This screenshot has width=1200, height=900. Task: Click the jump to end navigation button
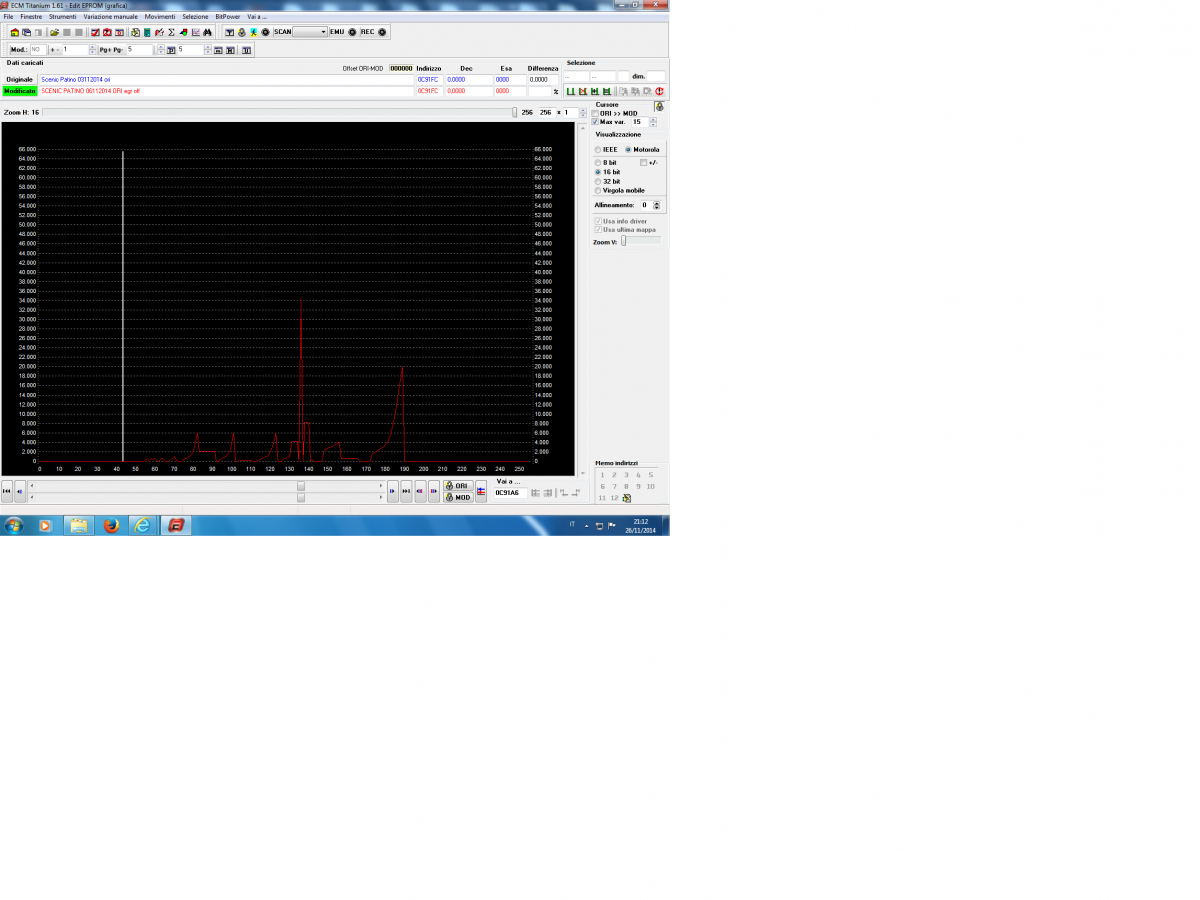(x=406, y=491)
